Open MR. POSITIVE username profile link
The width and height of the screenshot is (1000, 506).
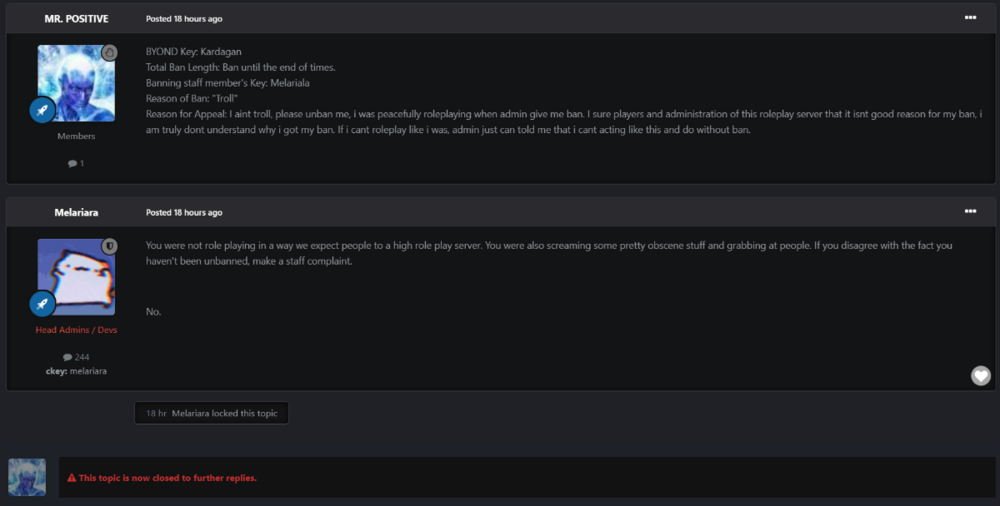[76, 19]
